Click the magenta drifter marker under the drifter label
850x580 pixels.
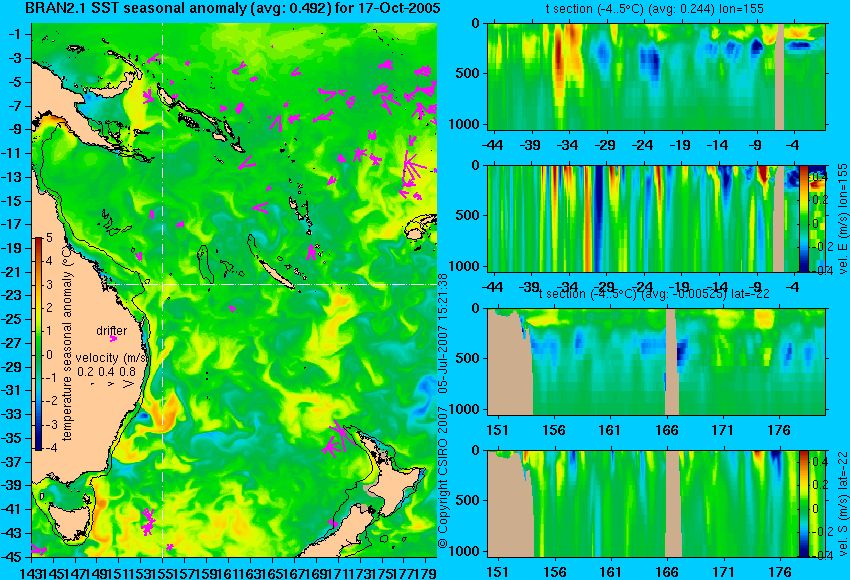click(x=113, y=339)
